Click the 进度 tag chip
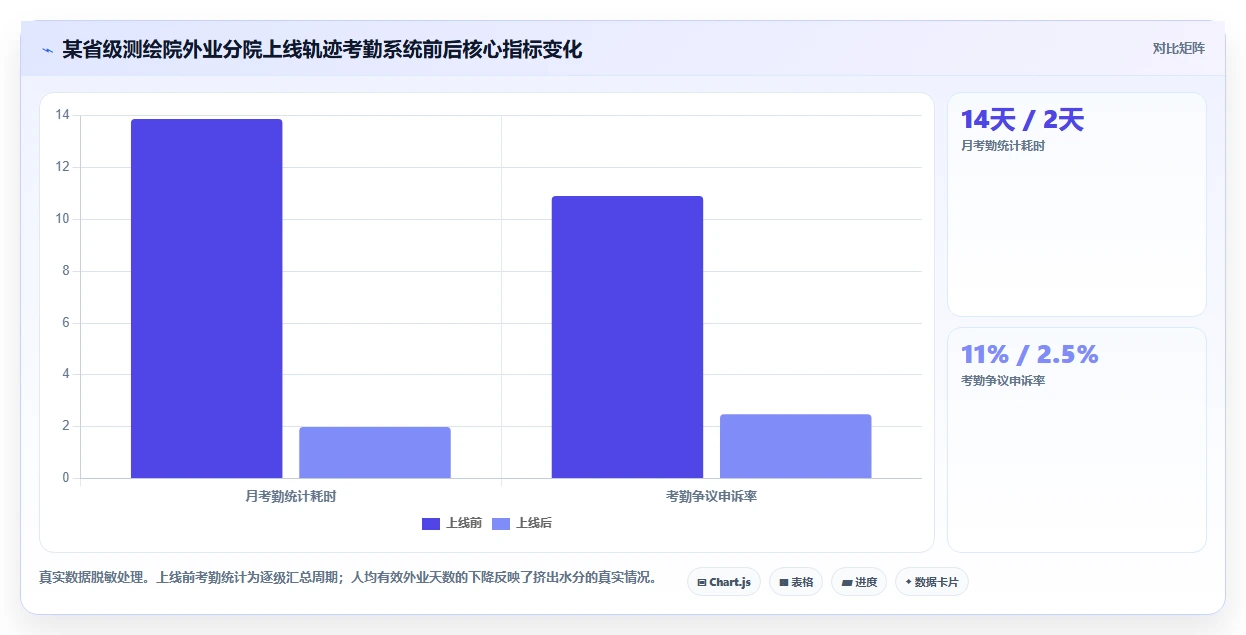Image resolution: width=1246 pixels, height=635 pixels. pyautogui.click(x=859, y=582)
